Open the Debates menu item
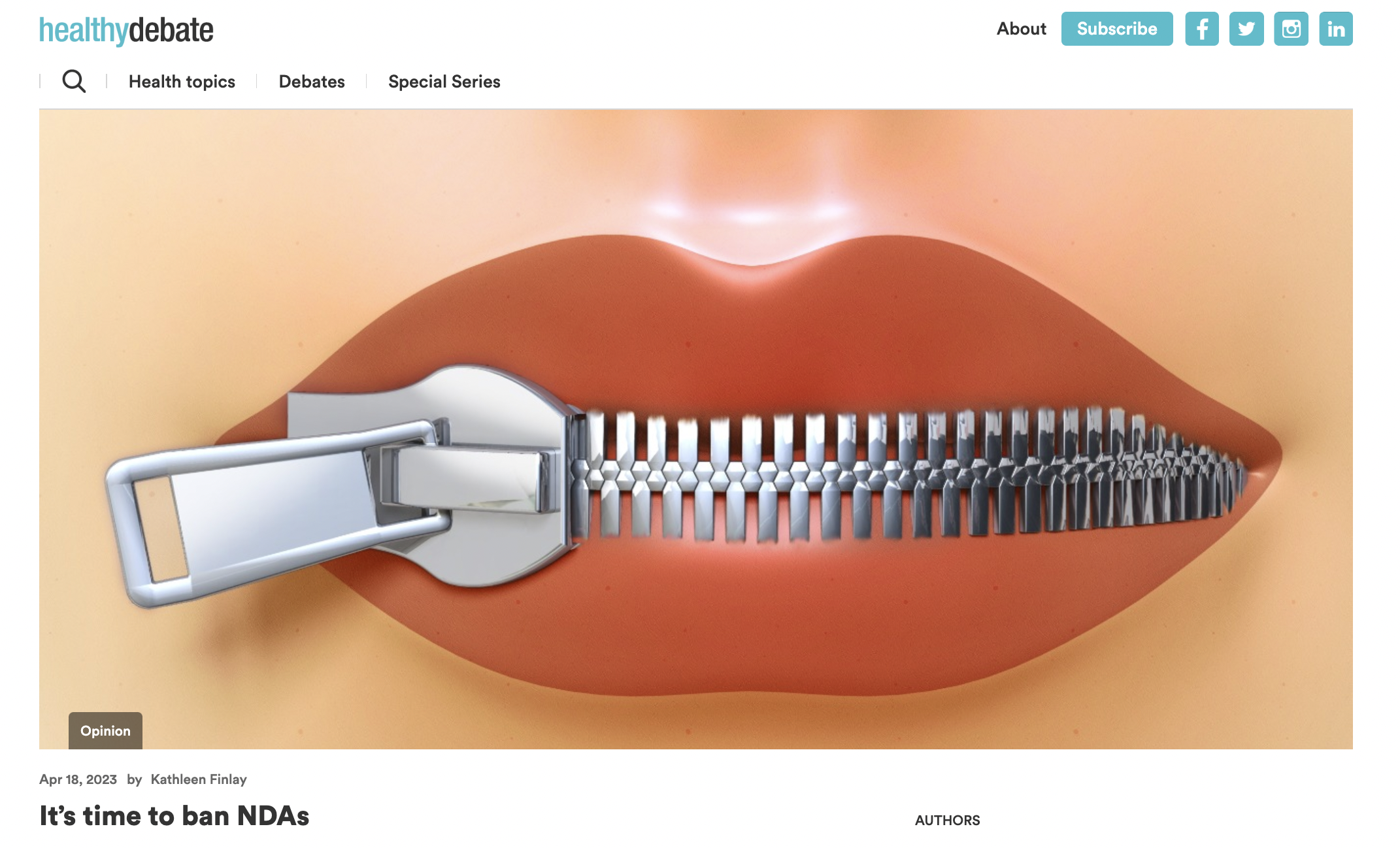This screenshot has height=848, width=1400. [312, 82]
